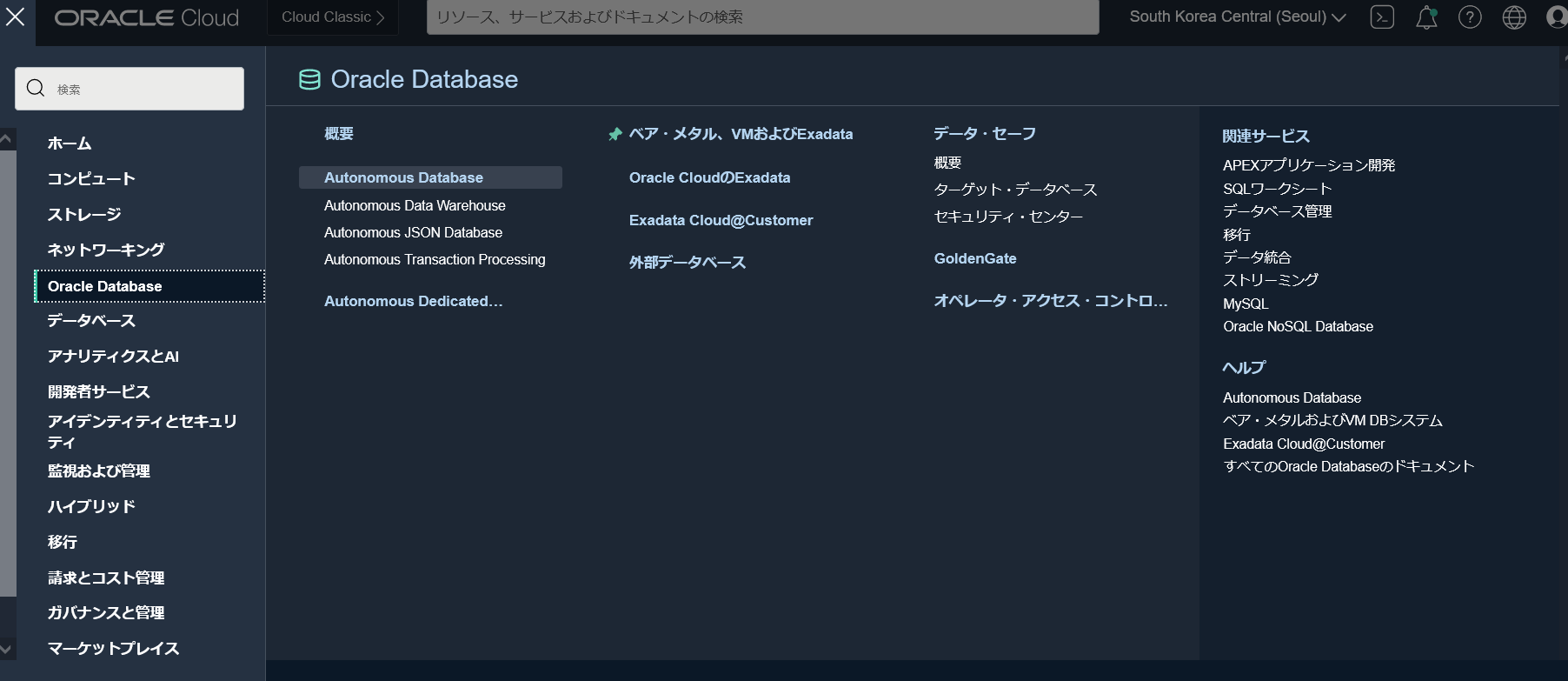
Task: Open APEXアプリケーション開発 related service
Action: tap(1309, 165)
